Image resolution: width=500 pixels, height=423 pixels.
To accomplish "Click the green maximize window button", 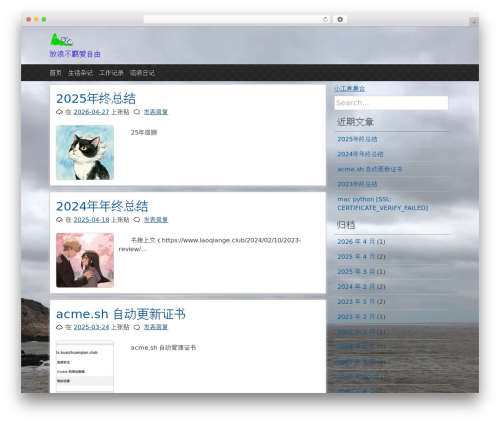I will 44,20.
